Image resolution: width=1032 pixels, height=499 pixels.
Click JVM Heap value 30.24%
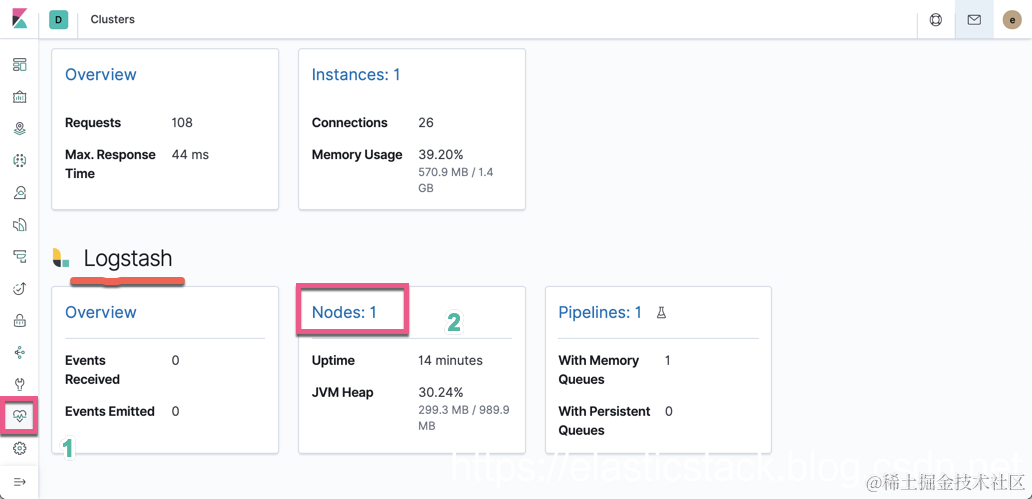pyautogui.click(x=441, y=392)
